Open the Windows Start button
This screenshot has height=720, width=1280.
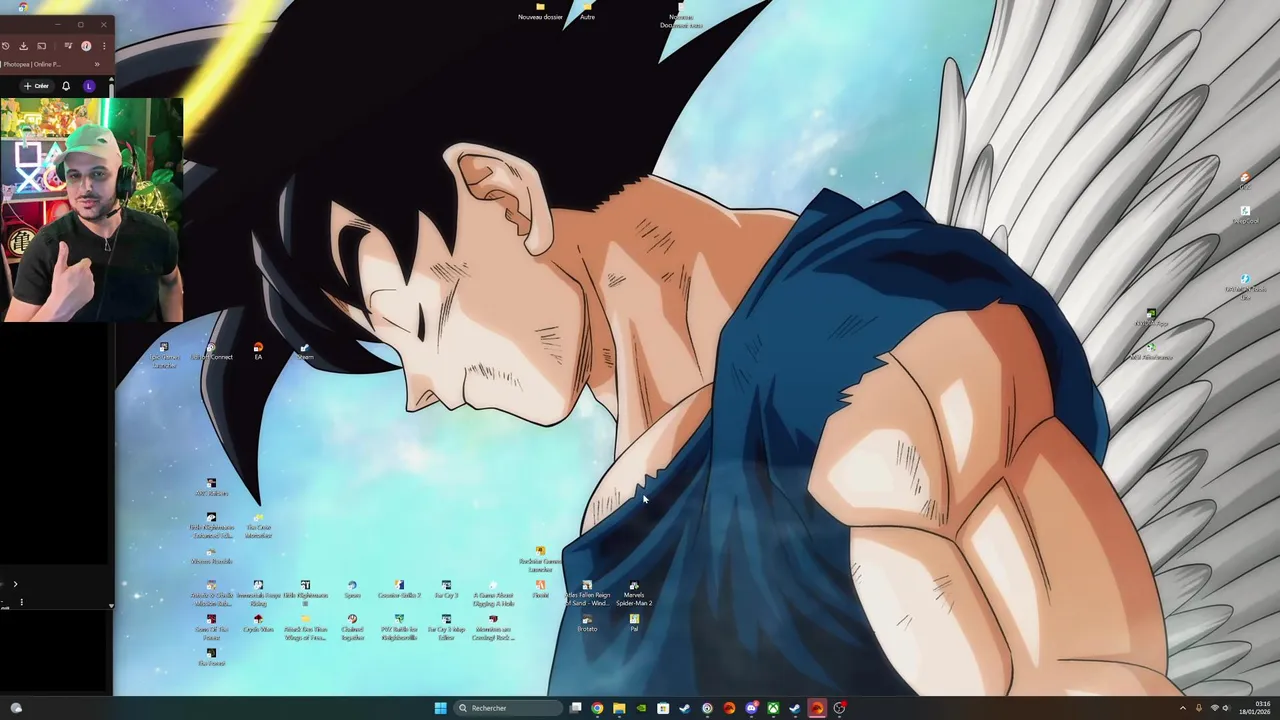[440, 708]
